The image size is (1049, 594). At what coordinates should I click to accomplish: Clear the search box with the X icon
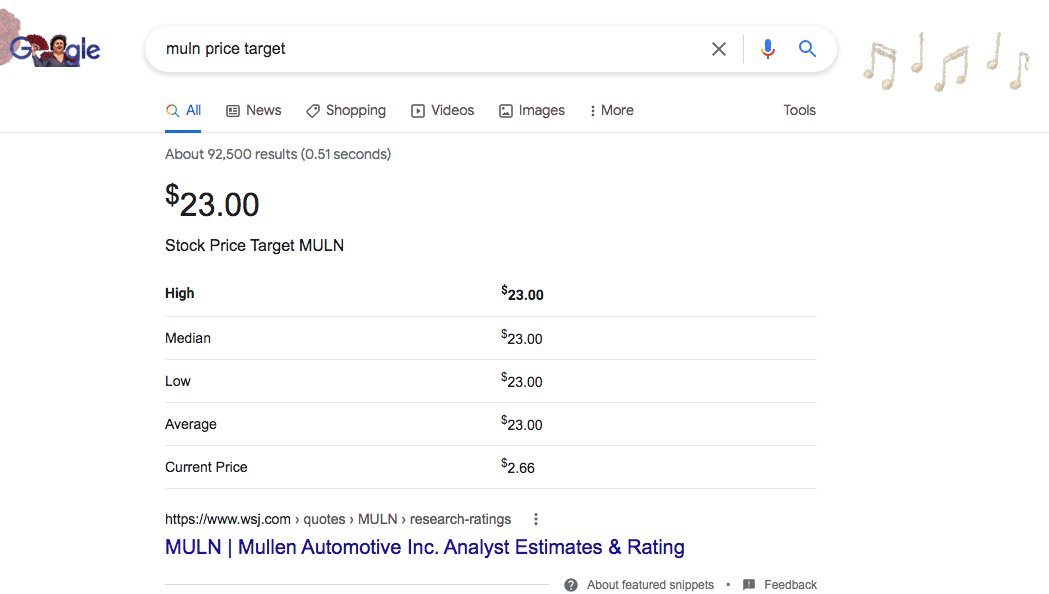pos(719,49)
